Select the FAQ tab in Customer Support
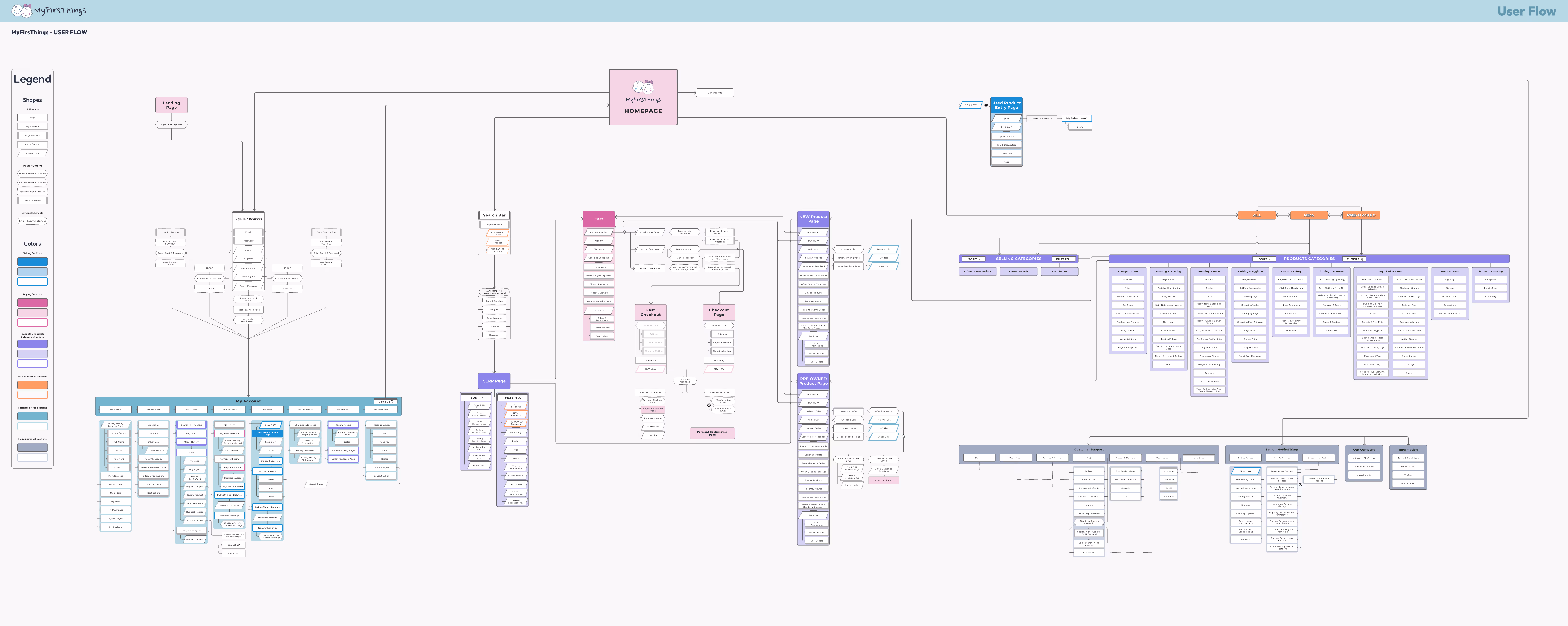Image resolution: width=1568 pixels, height=626 pixels. pos(1088,458)
